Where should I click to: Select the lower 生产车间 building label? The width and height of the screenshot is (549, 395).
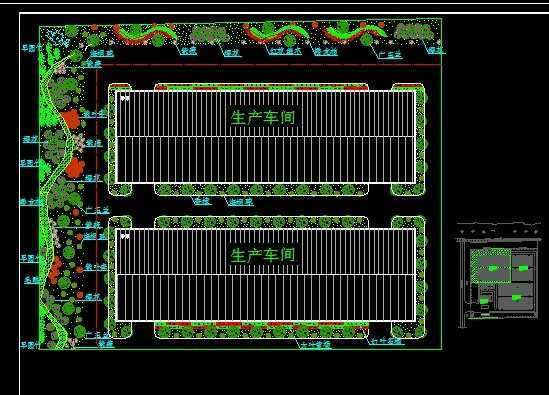[x=263, y=255]
